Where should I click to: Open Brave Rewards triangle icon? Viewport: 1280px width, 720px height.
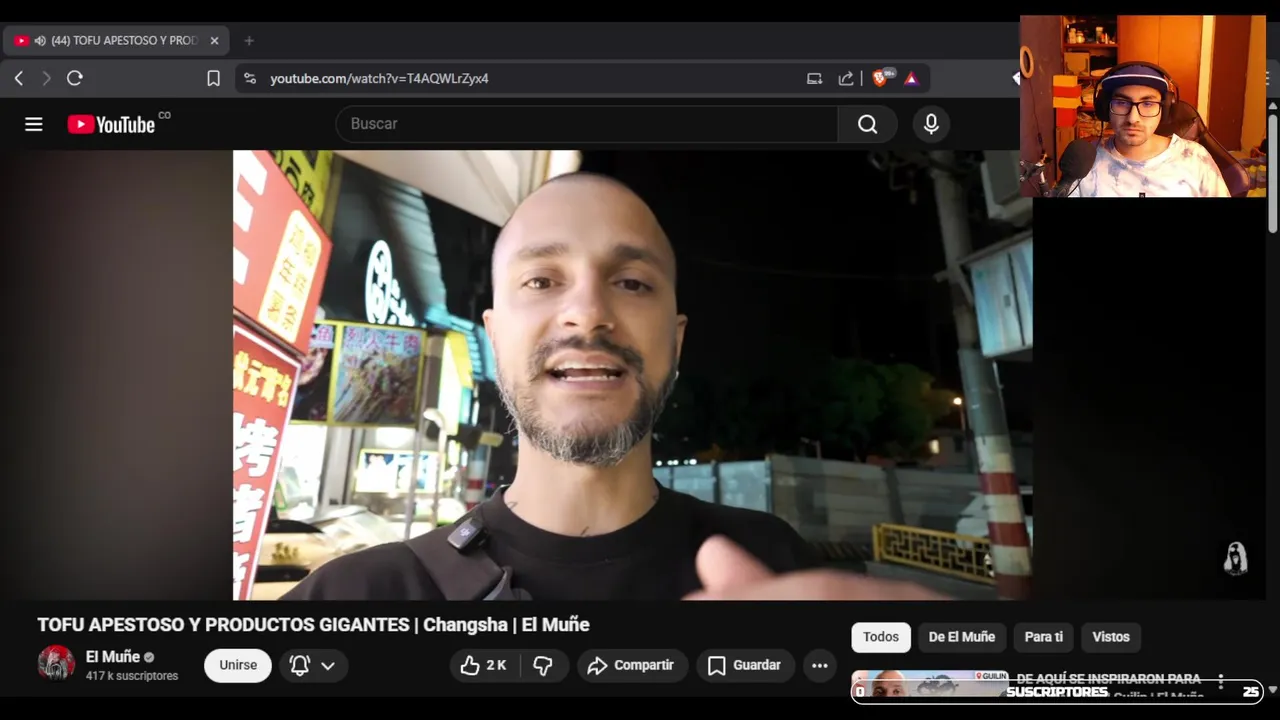pyautogui.click(x=911, y=78)
